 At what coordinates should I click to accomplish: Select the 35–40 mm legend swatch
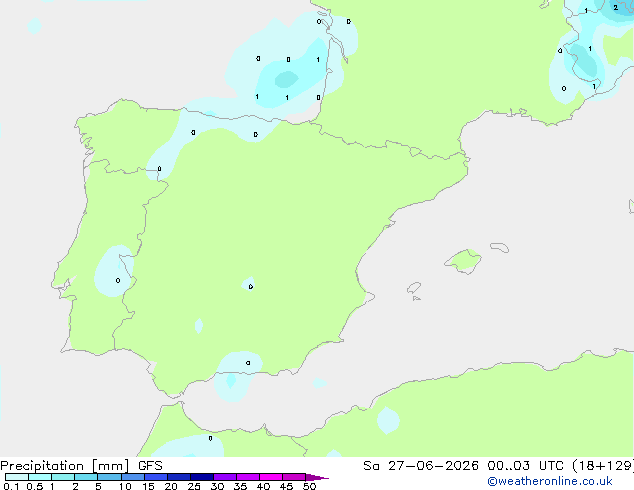[x=248, y=477]
